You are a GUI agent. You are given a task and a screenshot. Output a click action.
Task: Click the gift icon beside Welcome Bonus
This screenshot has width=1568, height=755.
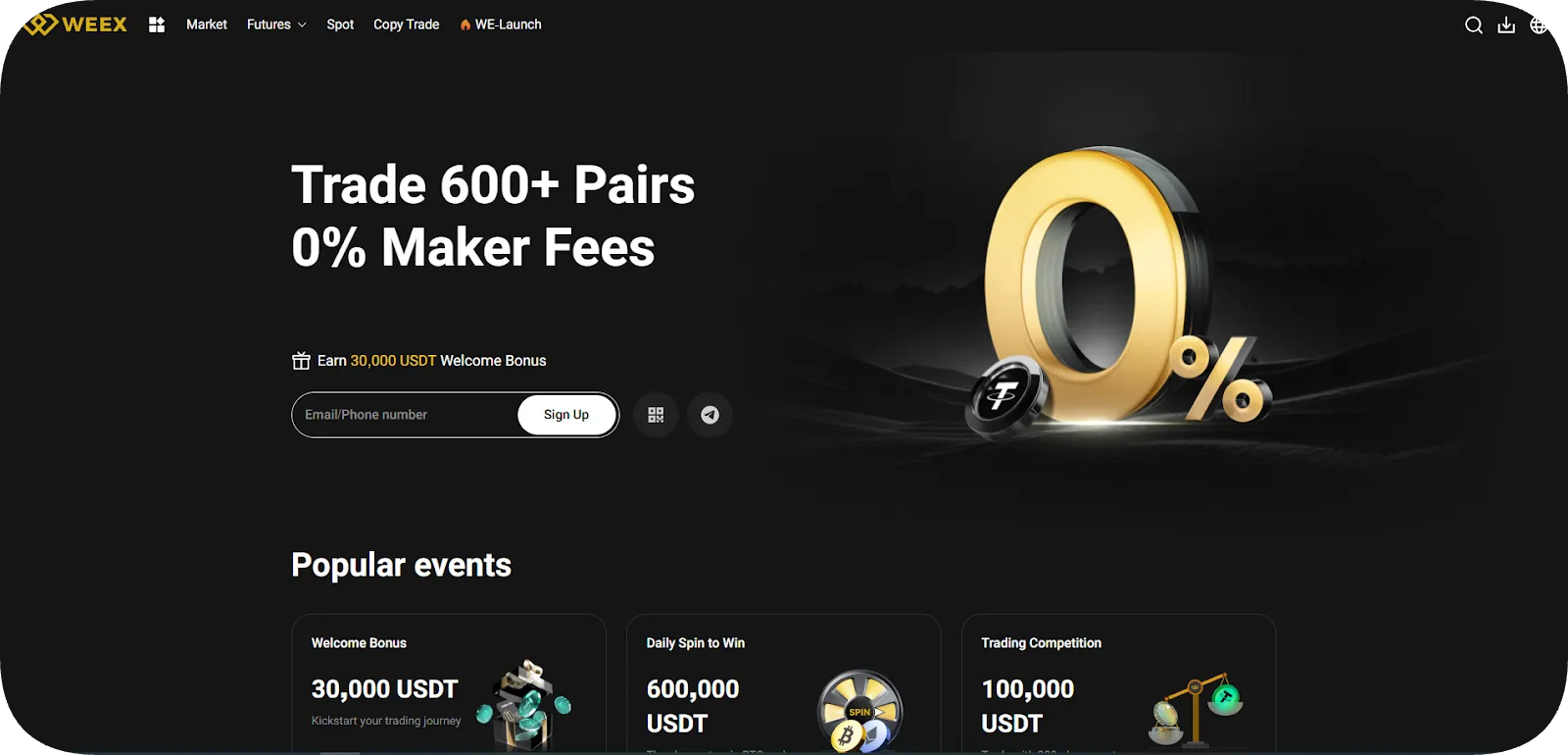(x=301, y=361)
